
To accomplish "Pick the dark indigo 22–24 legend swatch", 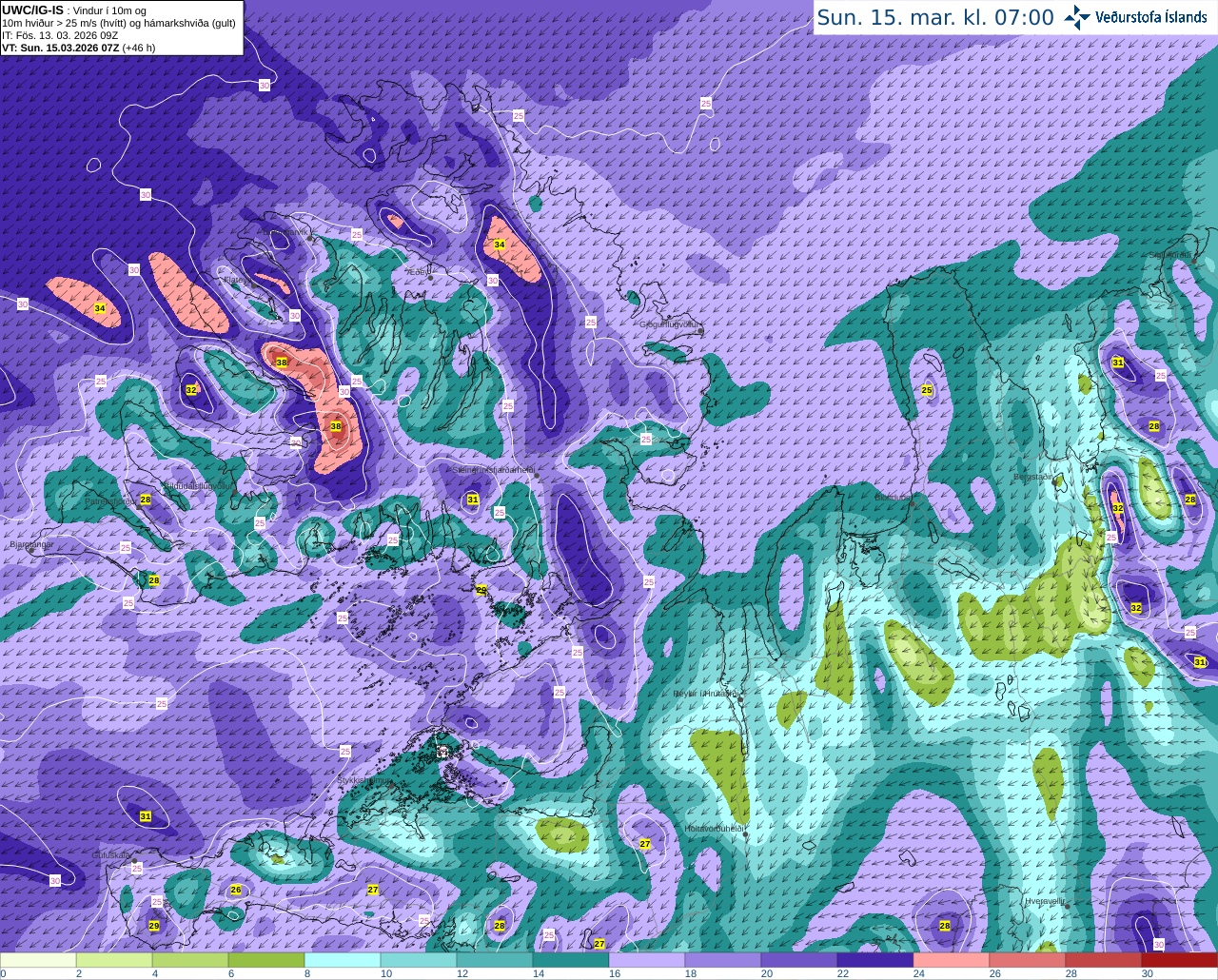I will [875, 960].
